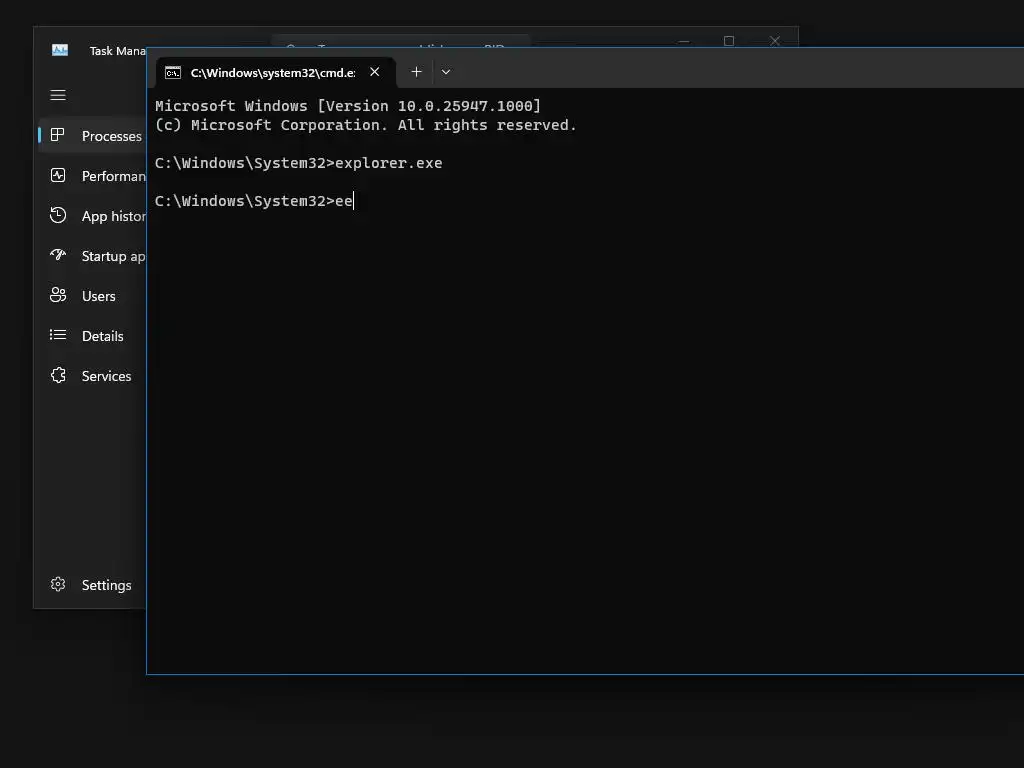Click the 'Task Mana' title text

[118, 51]
